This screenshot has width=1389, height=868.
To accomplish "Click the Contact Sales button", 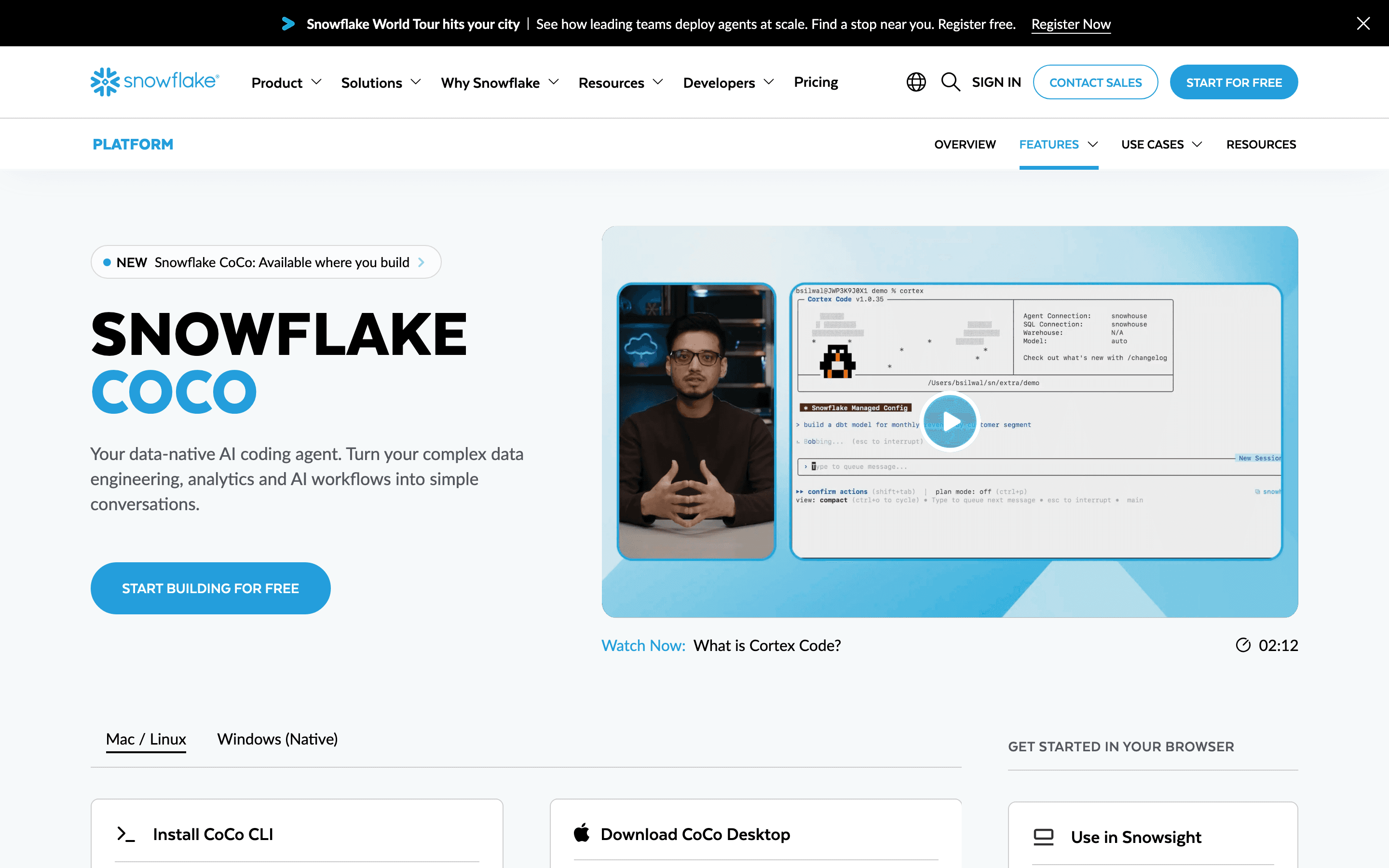I will tap(1095, 82).
